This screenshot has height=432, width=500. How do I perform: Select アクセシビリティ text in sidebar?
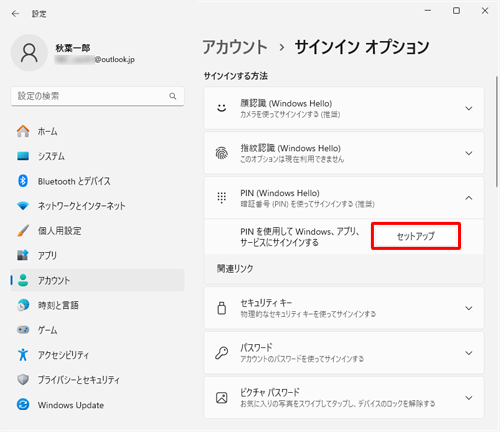tap(63, 355)
